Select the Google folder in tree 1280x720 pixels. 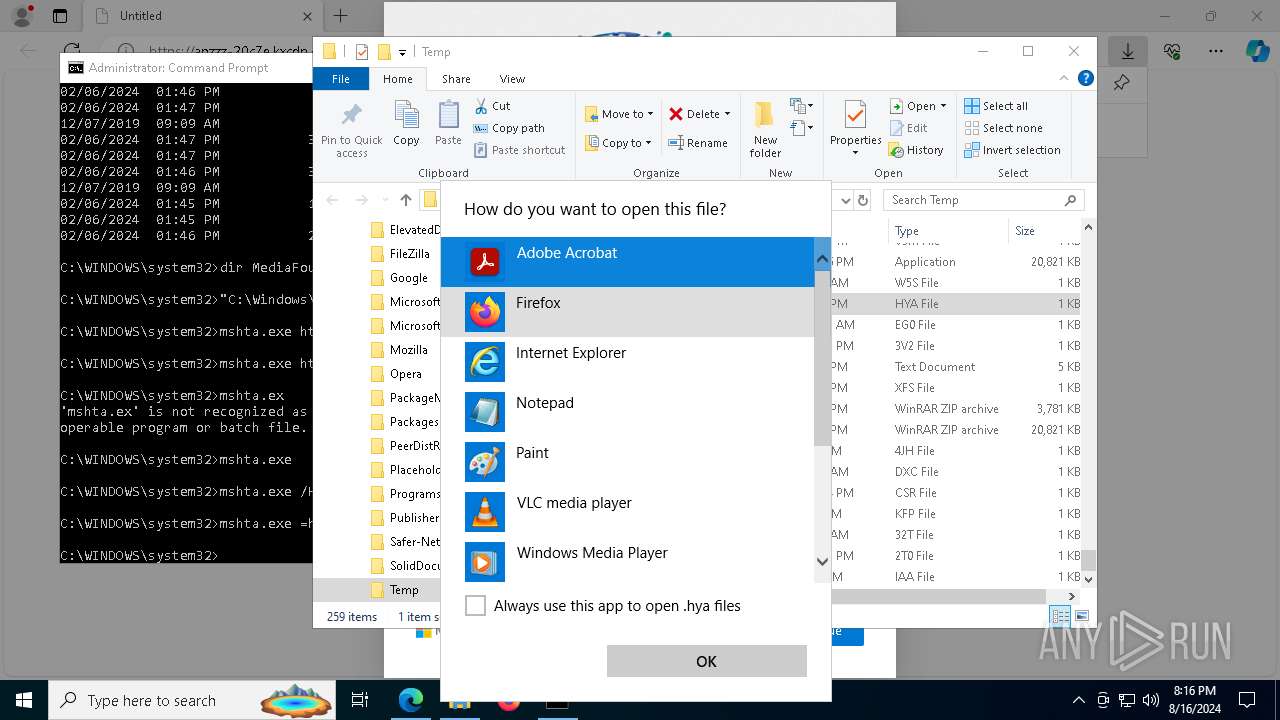399,278
